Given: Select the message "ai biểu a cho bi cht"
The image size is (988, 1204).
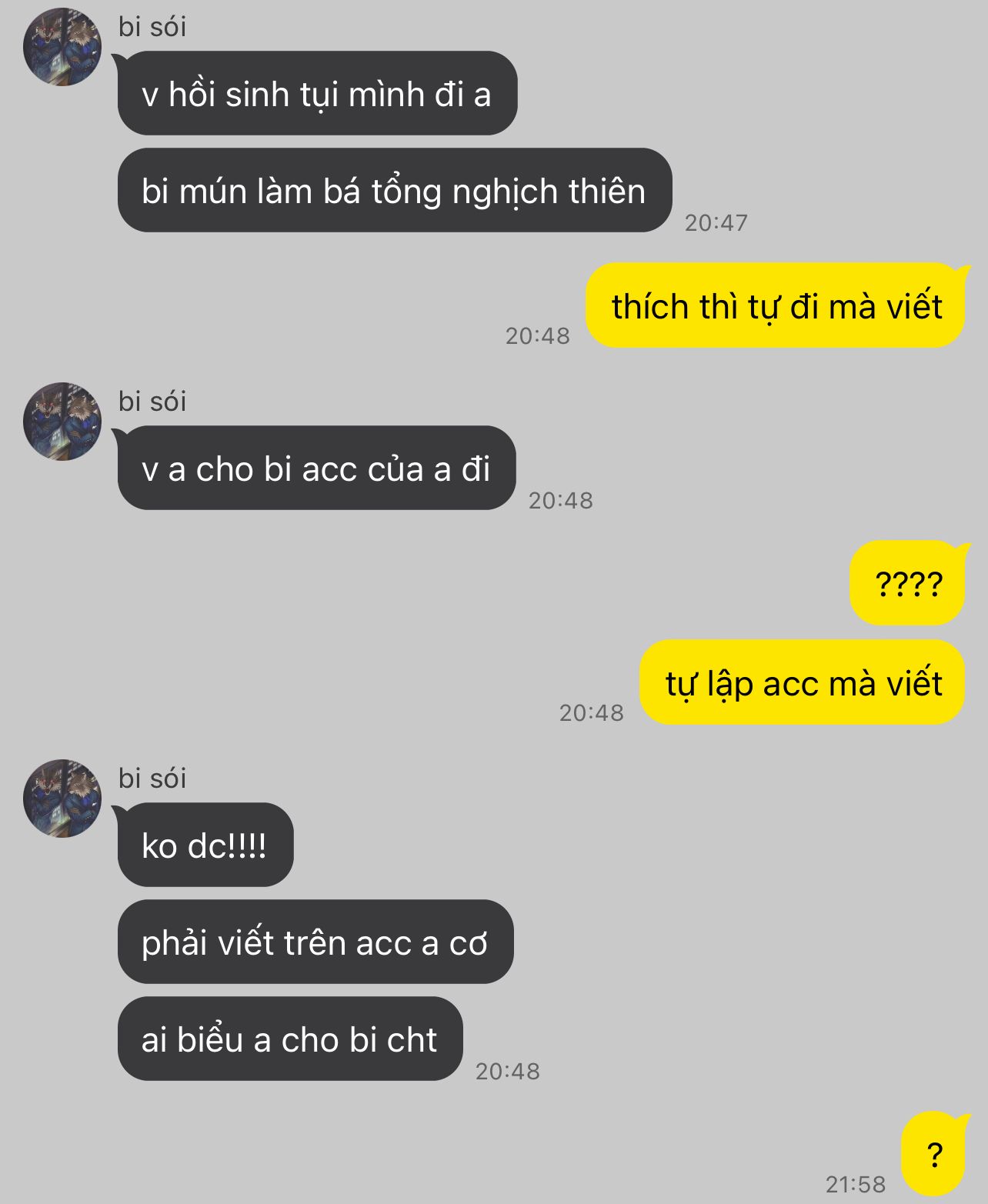Looking at the screenshot, I should pos(290,1039).
